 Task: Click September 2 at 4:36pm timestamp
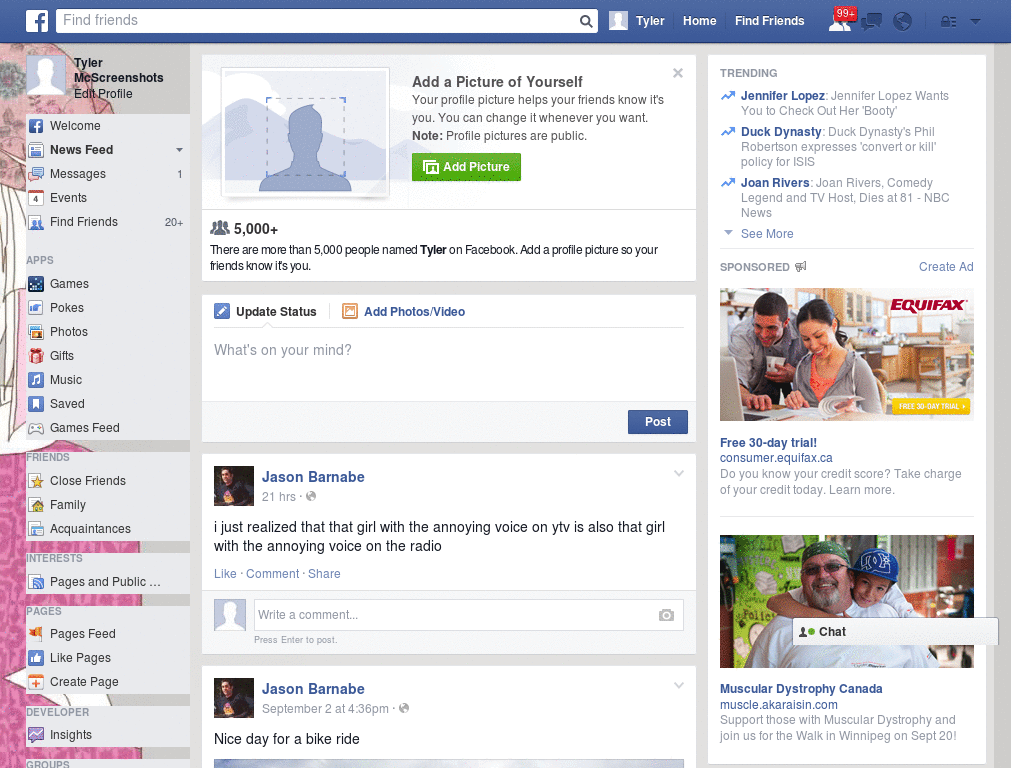pos(325,709)
